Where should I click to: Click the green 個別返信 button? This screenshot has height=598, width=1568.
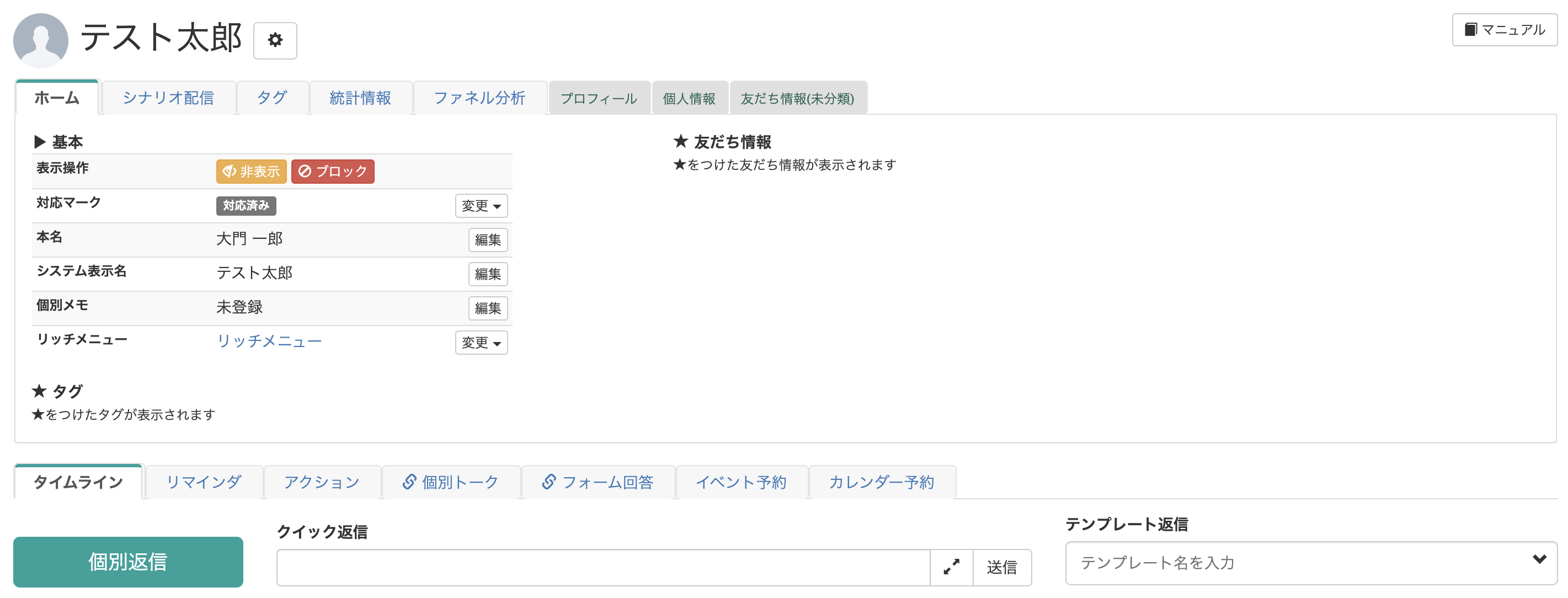[128, 562]
